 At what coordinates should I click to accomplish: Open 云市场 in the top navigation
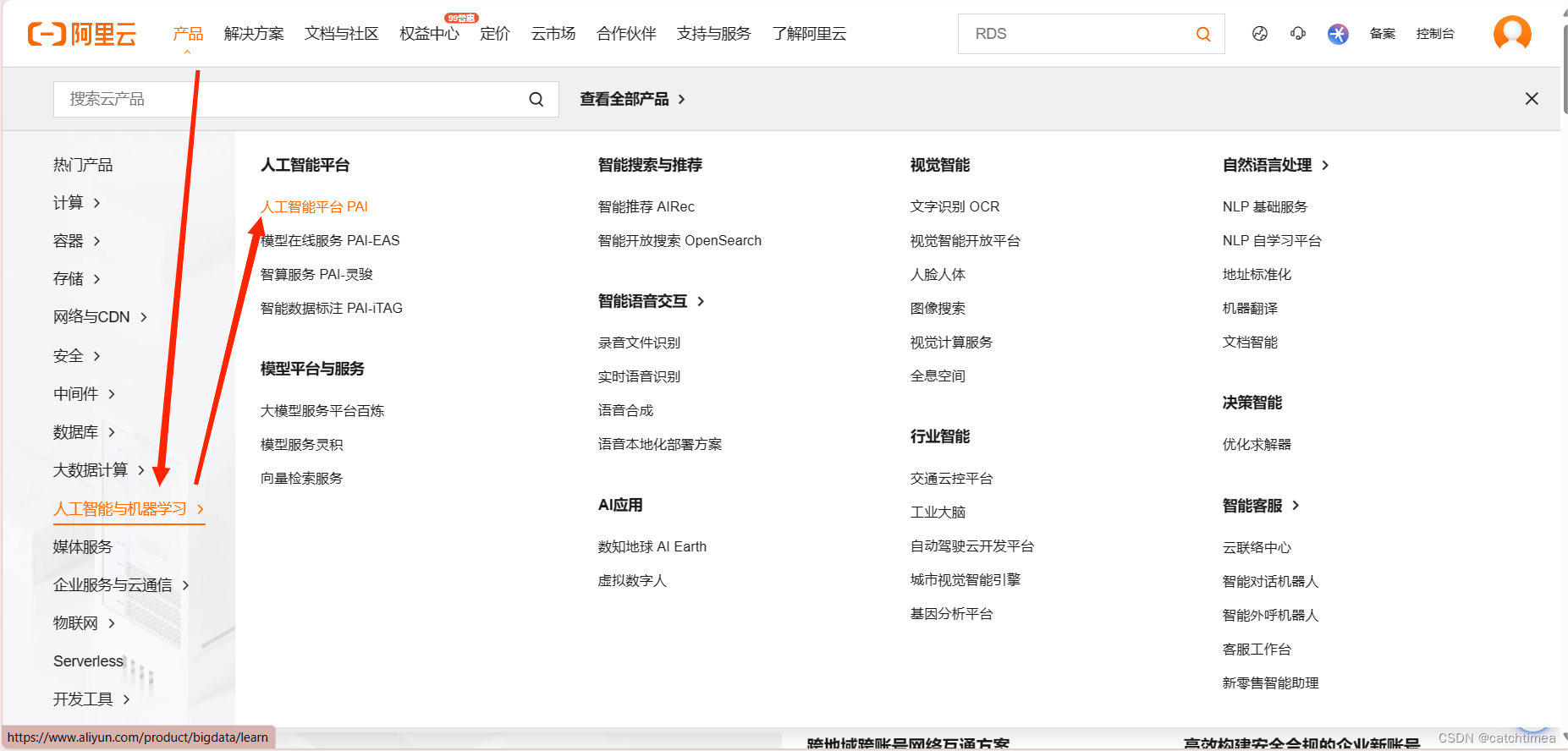[553, 34]
